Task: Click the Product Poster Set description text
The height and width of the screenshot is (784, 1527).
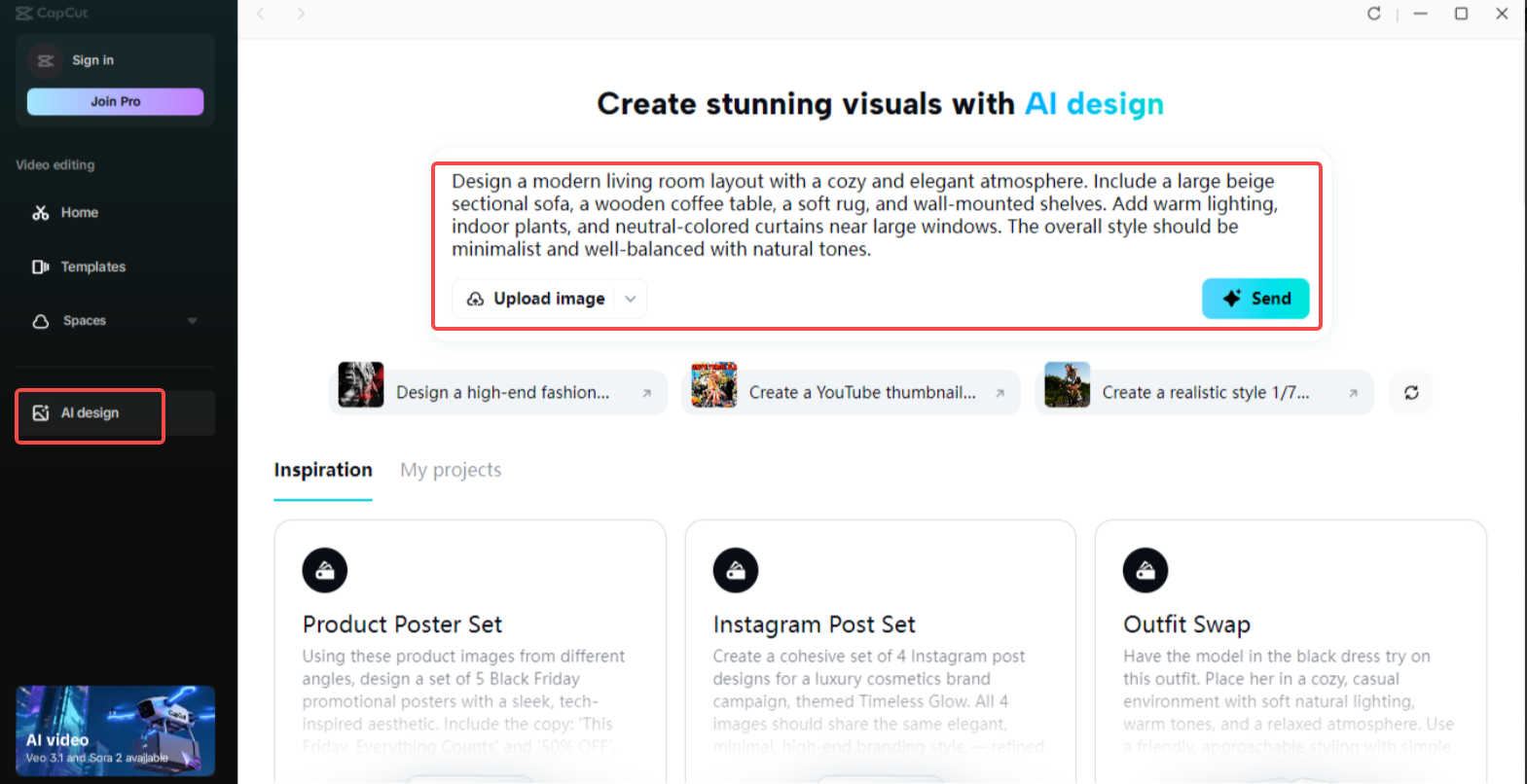Action: click(464, 701)
